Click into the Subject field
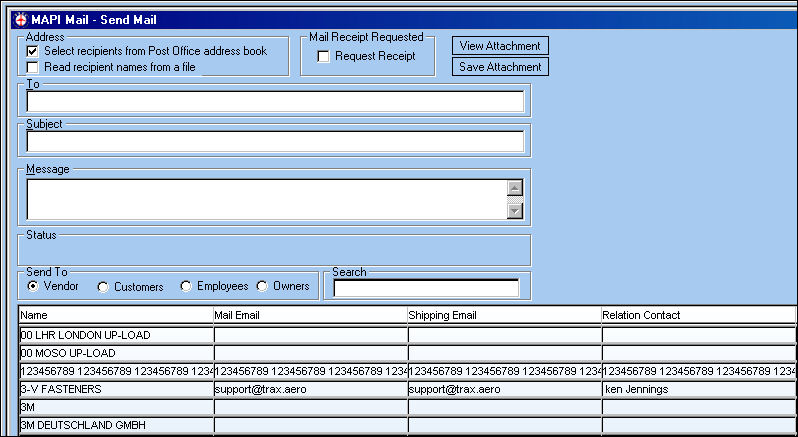798x437 pixels. (x=275, y=141)
